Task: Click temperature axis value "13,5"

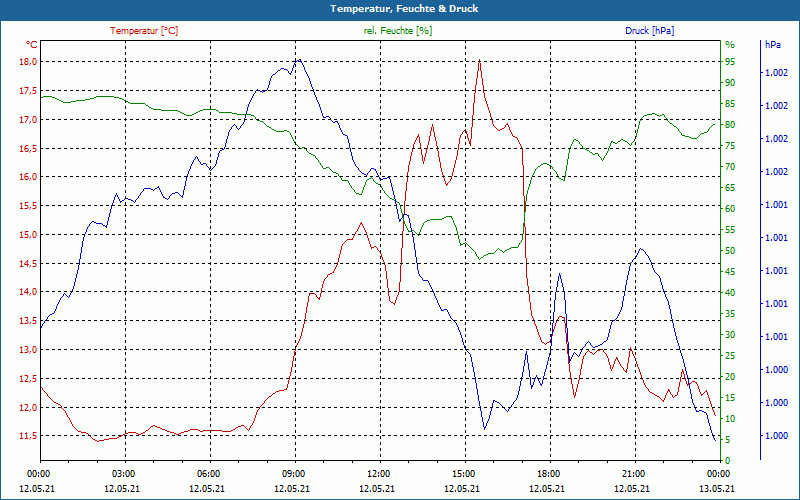Action: click(x=29, y=321)
